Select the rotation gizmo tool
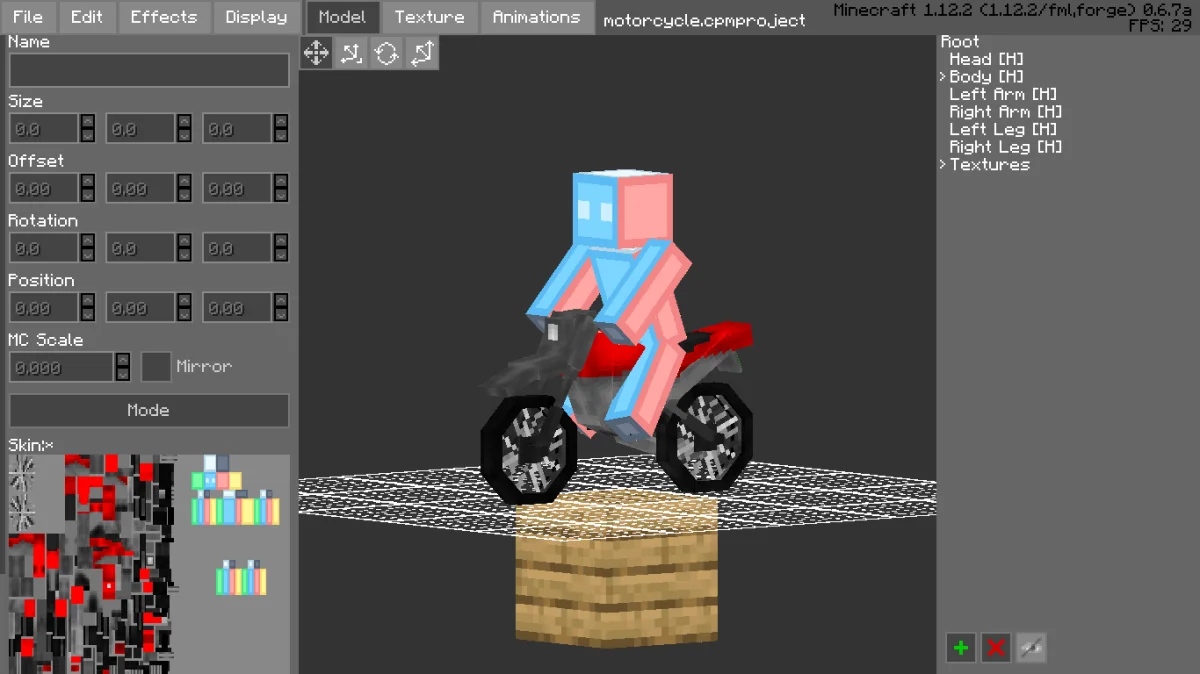This screenshot has height=674, width=1200. pyautogui.click(x=386, y=53)
